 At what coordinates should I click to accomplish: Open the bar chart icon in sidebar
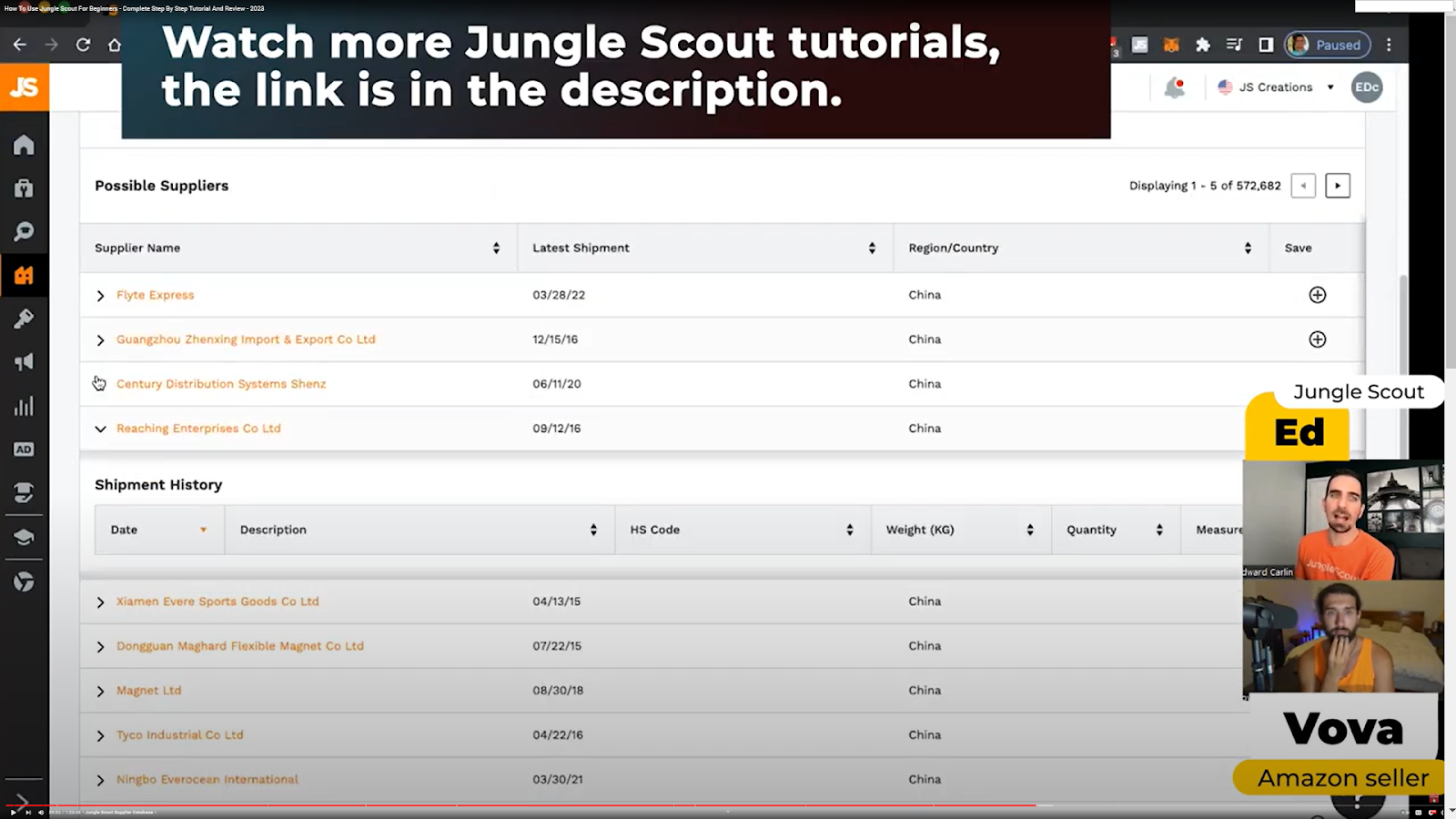tap(24, 406)
